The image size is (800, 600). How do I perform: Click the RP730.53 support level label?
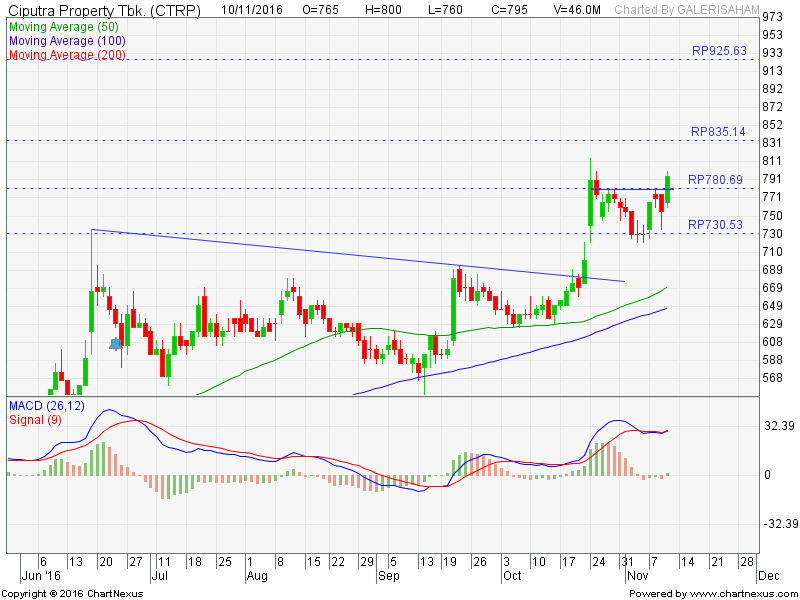click(715, 225)
